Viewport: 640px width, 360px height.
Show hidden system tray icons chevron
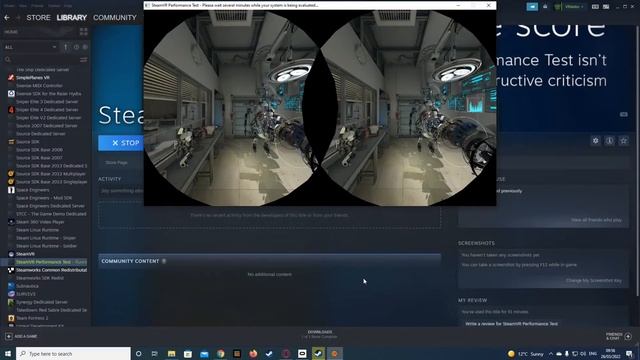point(551,353)
